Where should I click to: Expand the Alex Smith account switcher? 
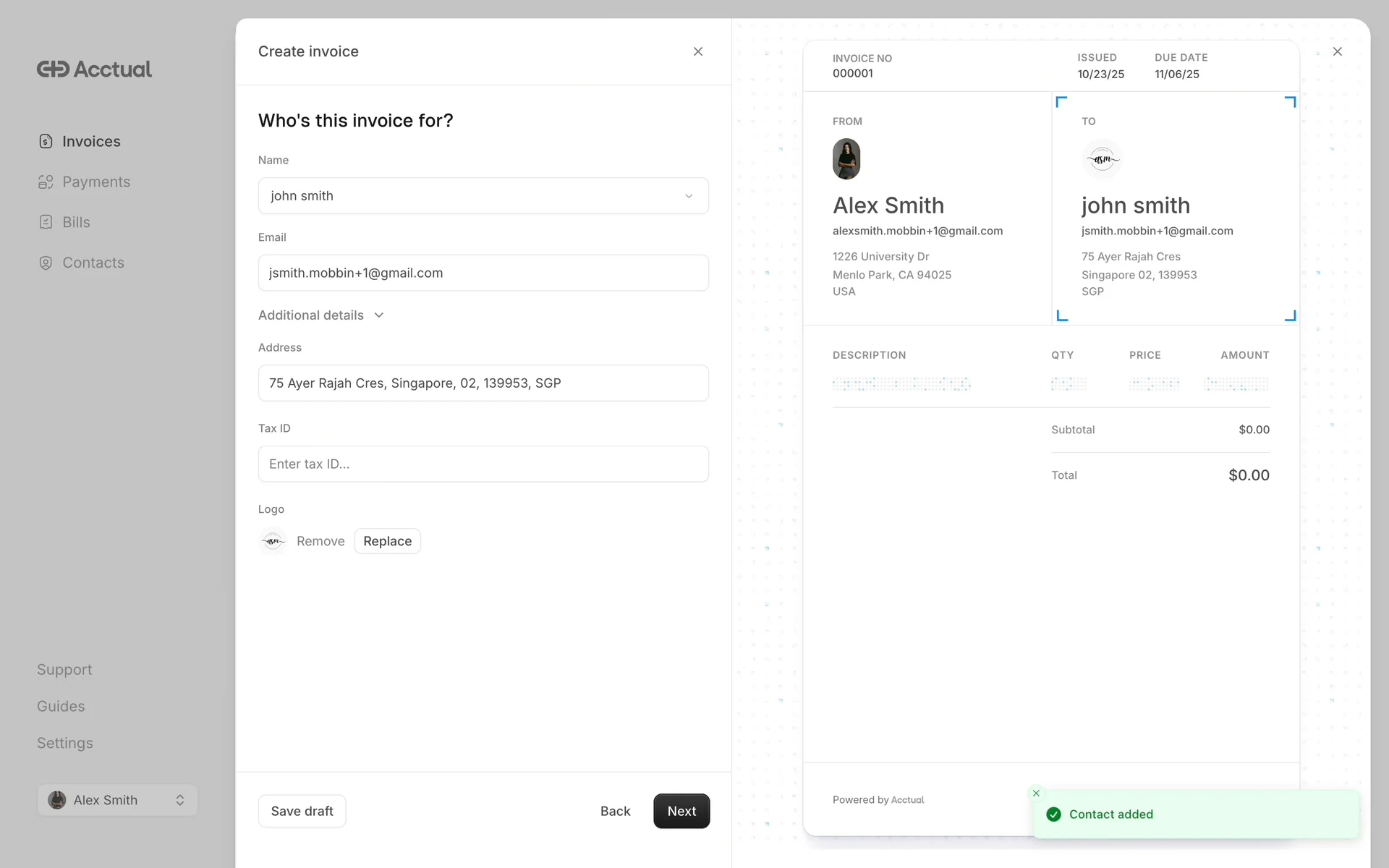pyautogui.click(x=117, y=800)
